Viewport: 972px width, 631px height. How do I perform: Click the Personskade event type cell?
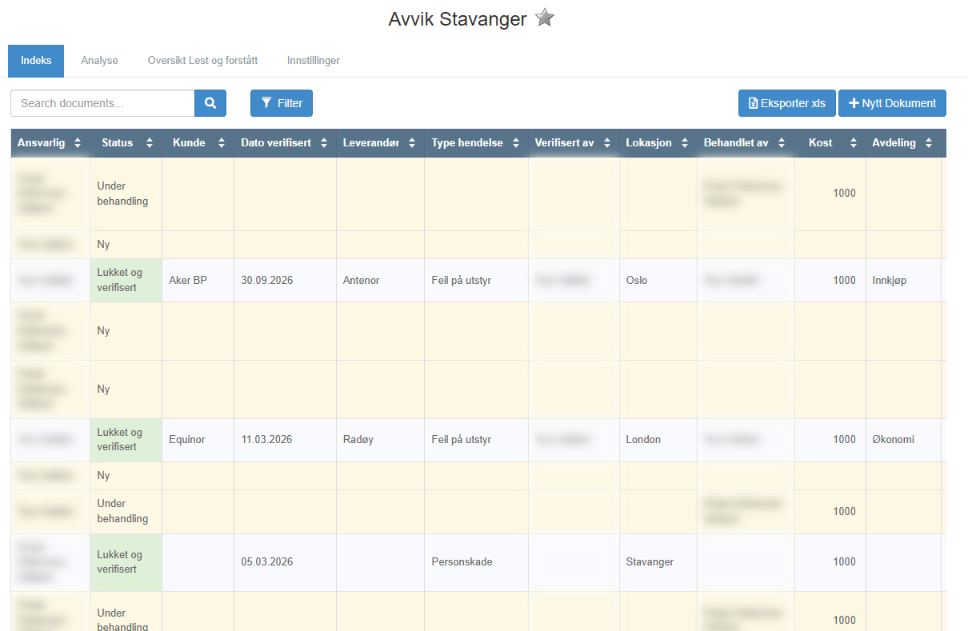pyautogui.click(x=476, y=562)
